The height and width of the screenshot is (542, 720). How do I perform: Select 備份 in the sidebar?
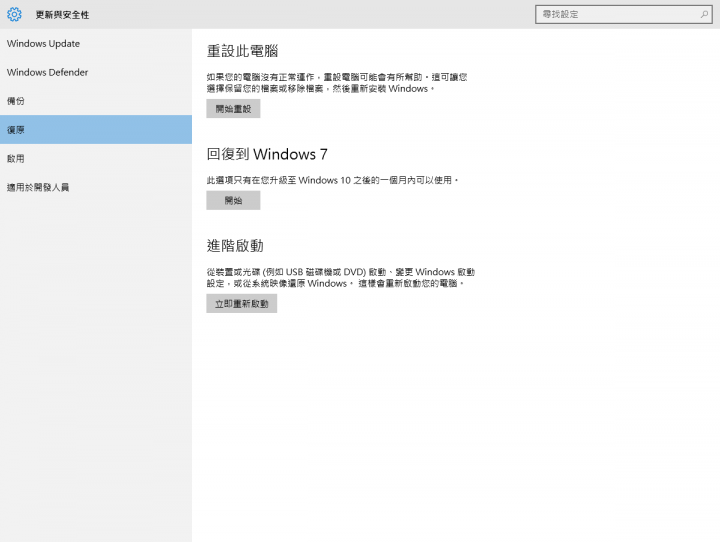tap(96, 101)
